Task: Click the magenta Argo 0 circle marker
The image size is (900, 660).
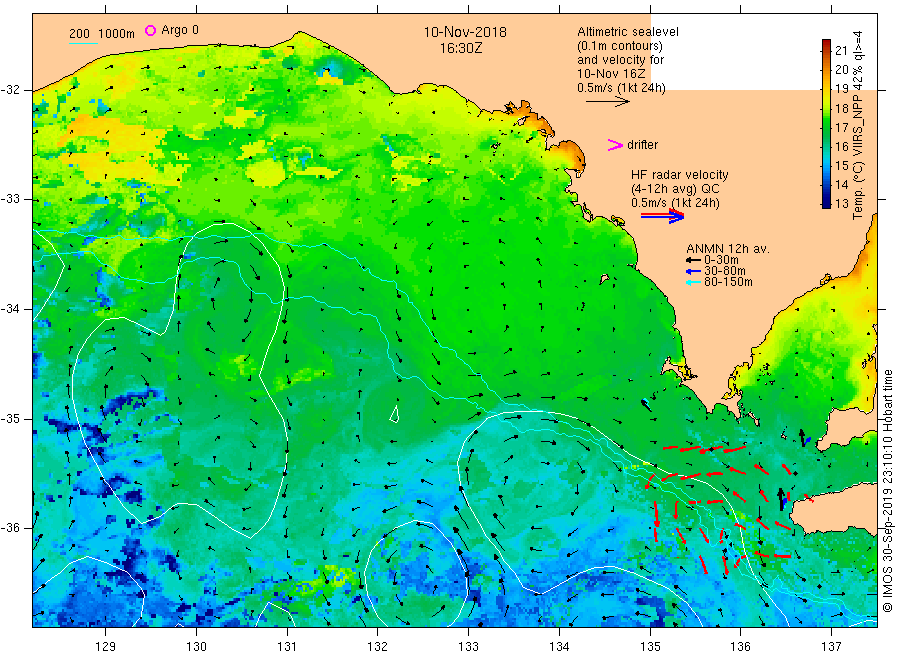Action: pos(150,30)
